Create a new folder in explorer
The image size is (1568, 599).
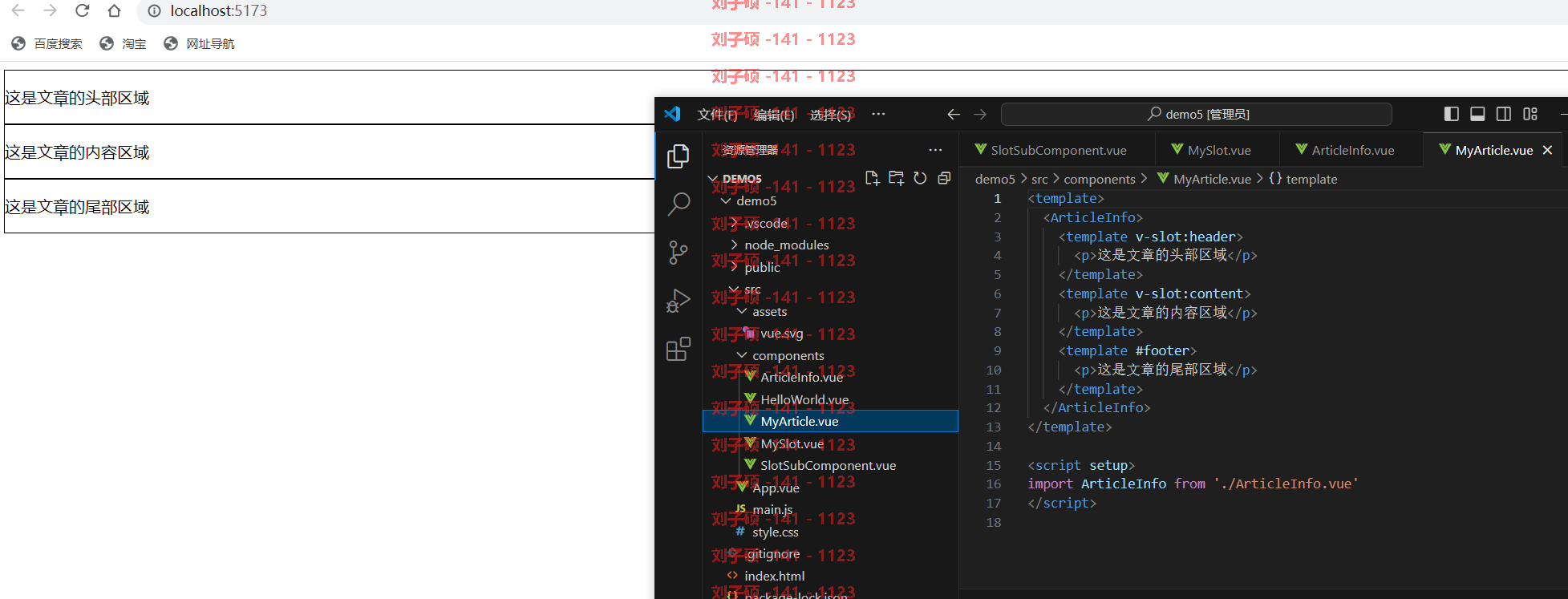(x=897, y=178)
